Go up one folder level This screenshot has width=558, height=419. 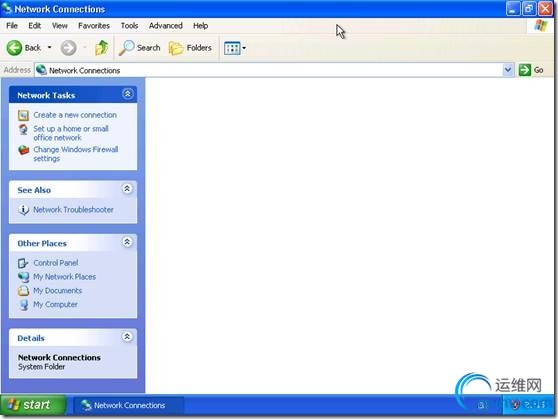101,48
